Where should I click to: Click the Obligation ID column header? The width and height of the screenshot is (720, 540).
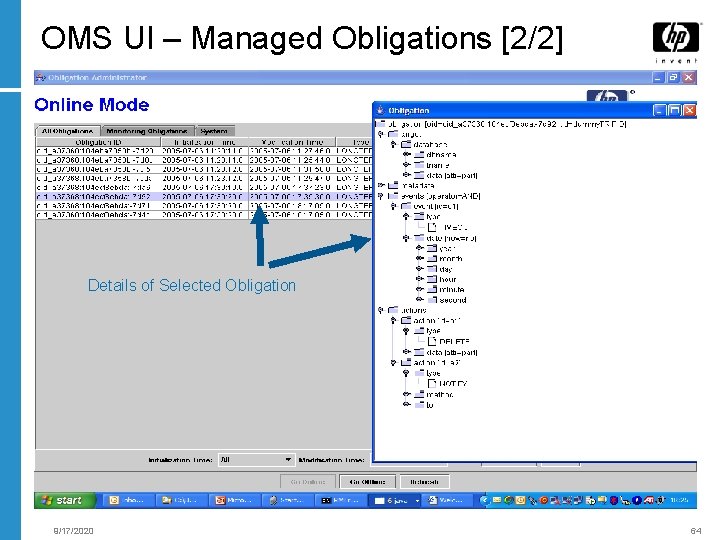coord(98,142)
